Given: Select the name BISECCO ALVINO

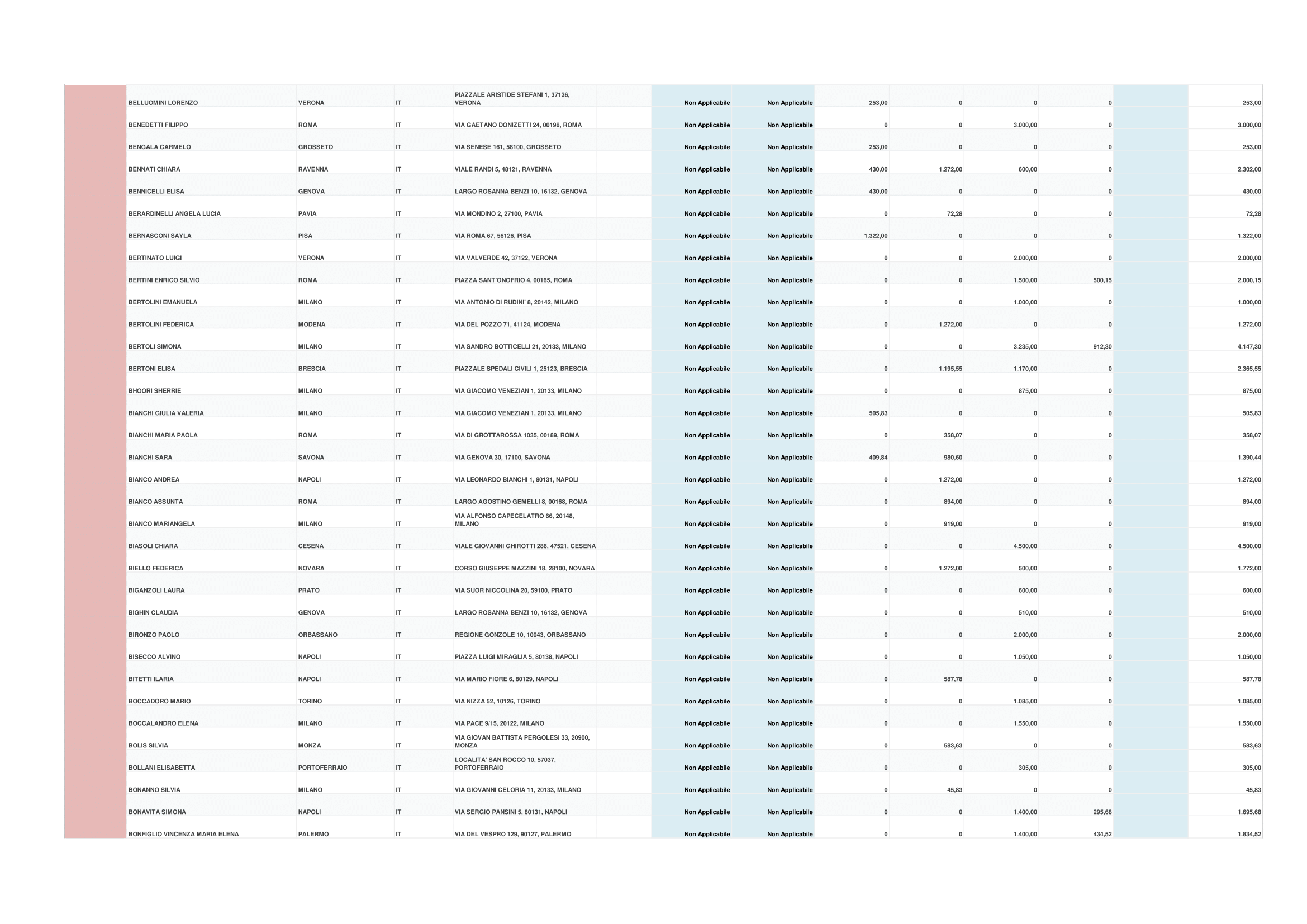Looking at the screenshot, I should tap(154, 658).
